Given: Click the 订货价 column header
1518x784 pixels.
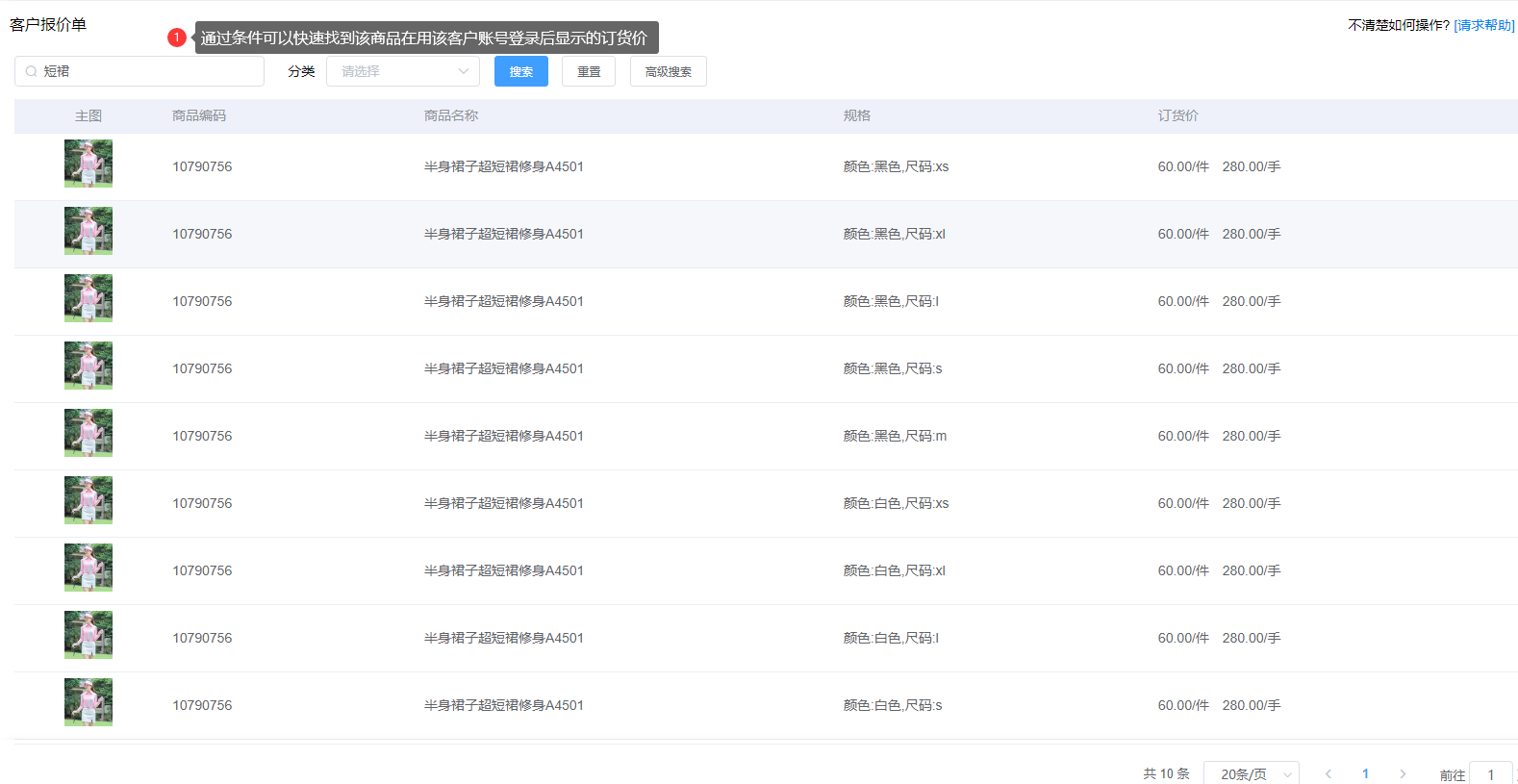Looking at the screenshot, I should point(1177,115).
